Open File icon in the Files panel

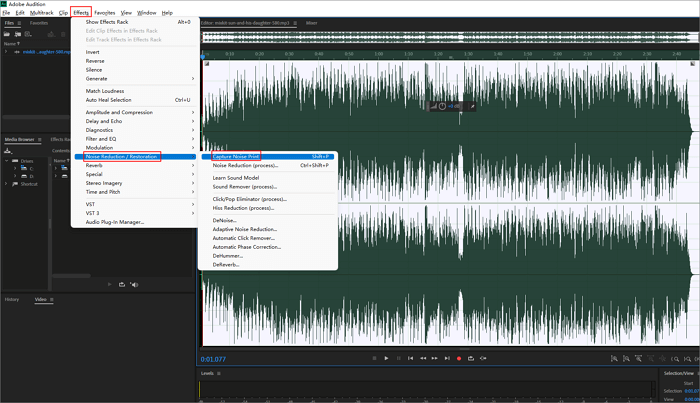[x=7, y=34]
